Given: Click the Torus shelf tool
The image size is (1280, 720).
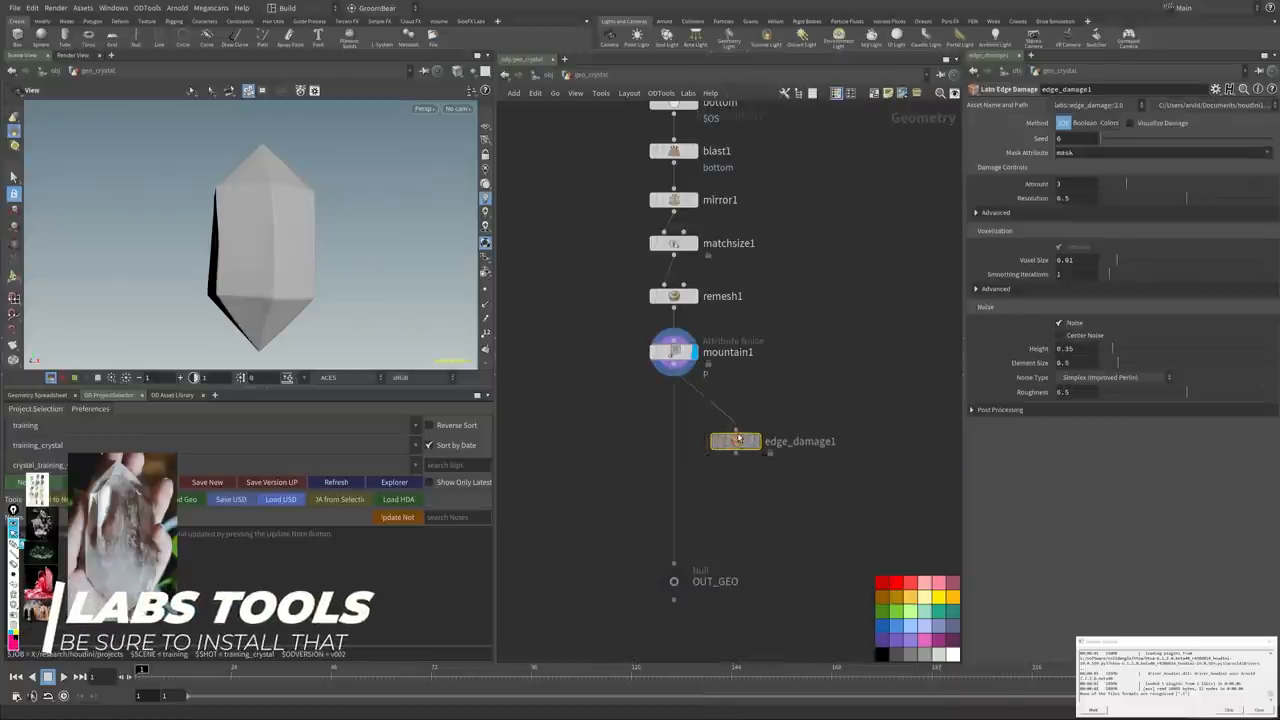Looking at the screenshot, I should [x=89, y=38].
